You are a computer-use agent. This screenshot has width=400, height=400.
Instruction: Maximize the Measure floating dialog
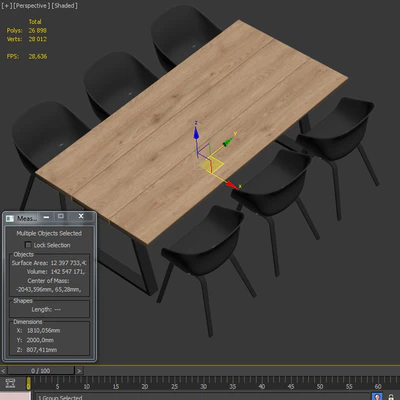pyautogui.click(x=61, y=216)
